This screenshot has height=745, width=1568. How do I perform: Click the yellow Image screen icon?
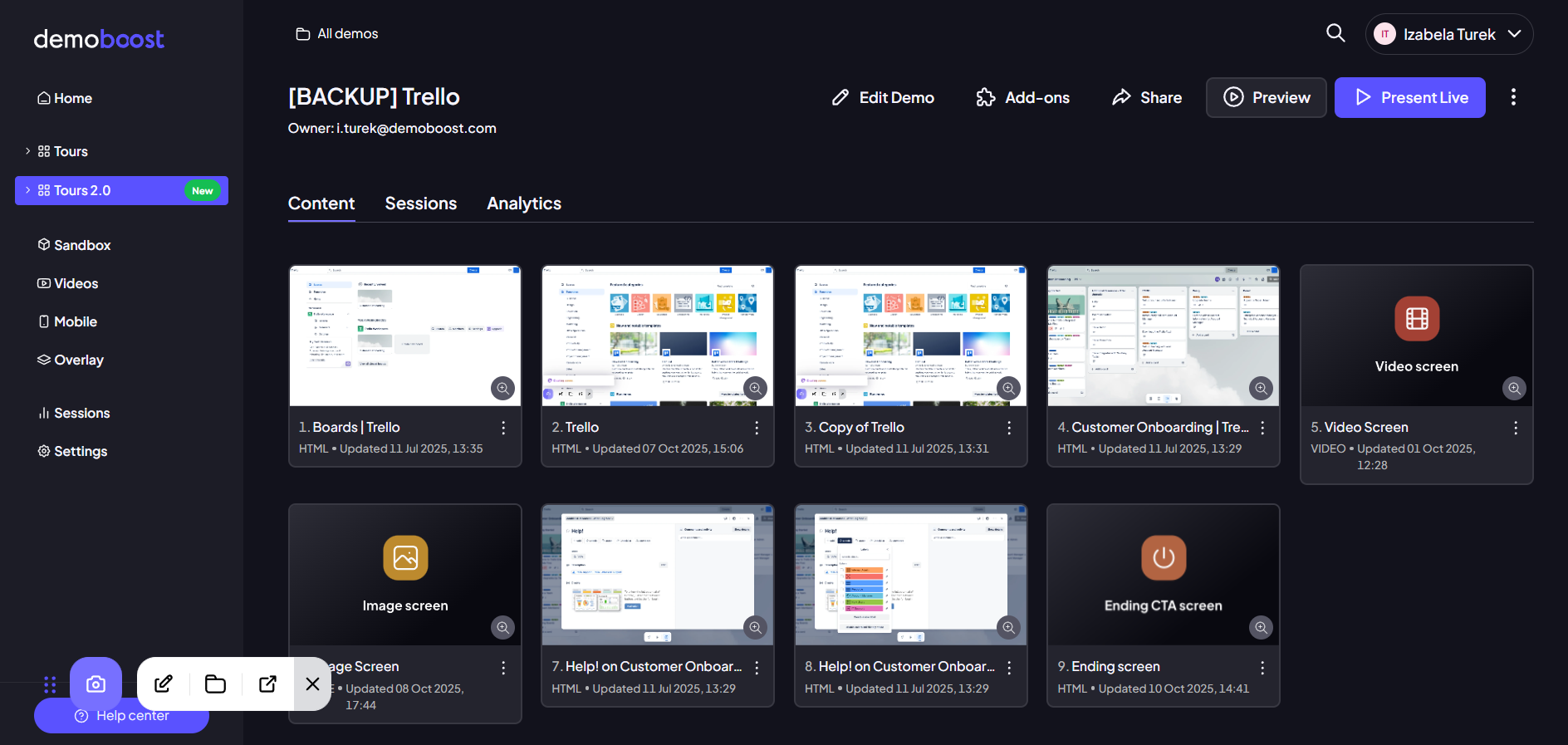pyautogui.click(x=405, y=558)
